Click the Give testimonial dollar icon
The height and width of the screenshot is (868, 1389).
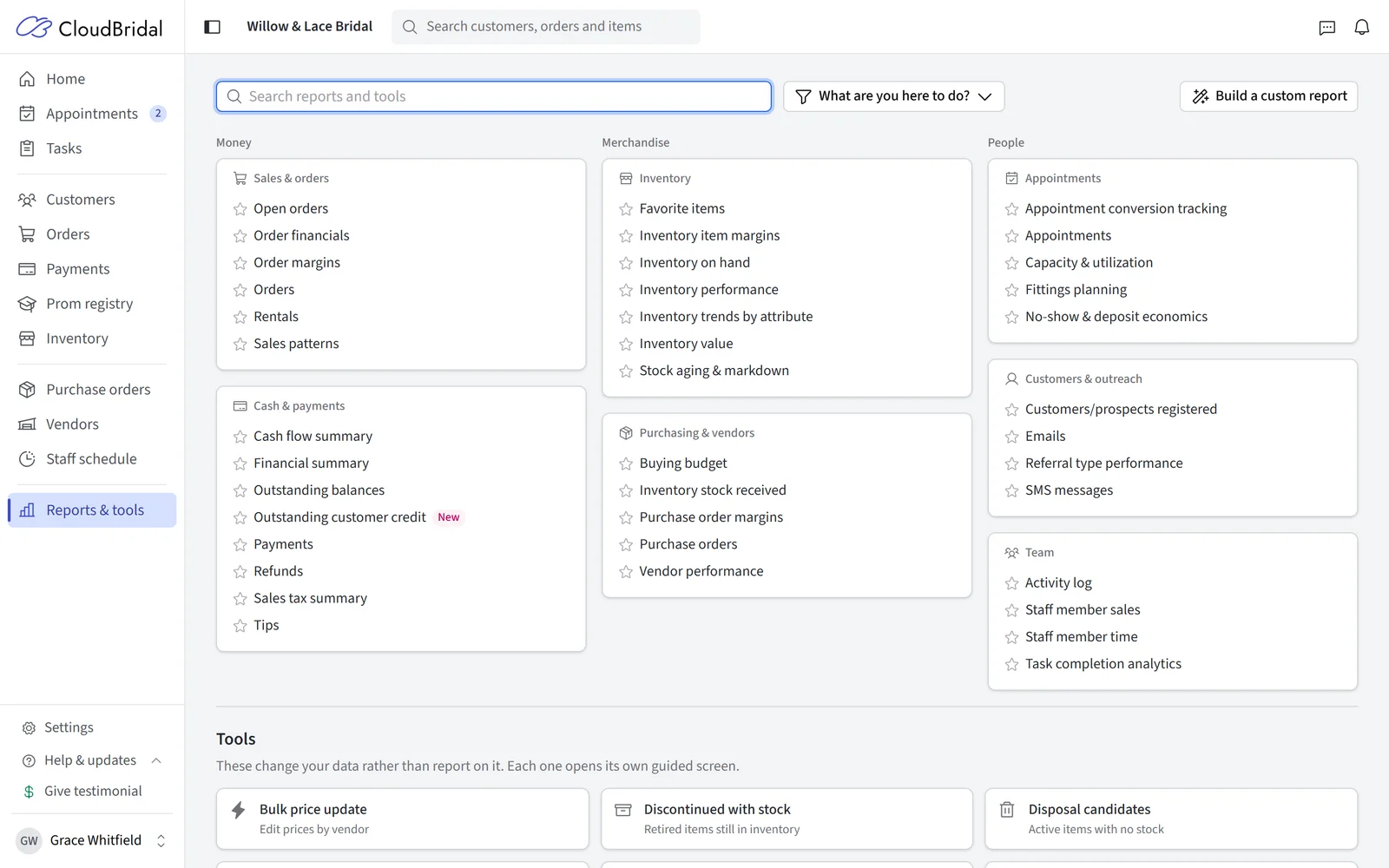(x=29, y=792)
